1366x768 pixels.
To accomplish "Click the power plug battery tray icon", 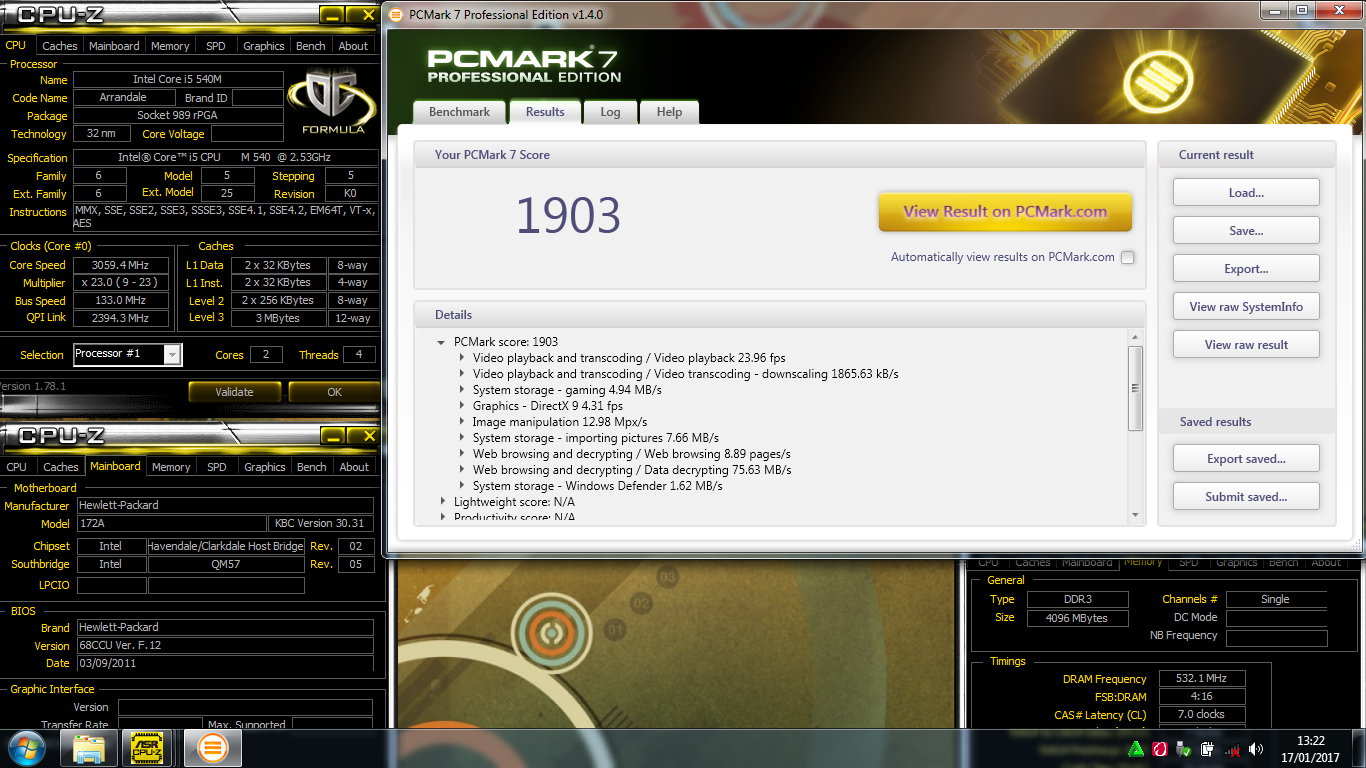I will [1208, 748].
